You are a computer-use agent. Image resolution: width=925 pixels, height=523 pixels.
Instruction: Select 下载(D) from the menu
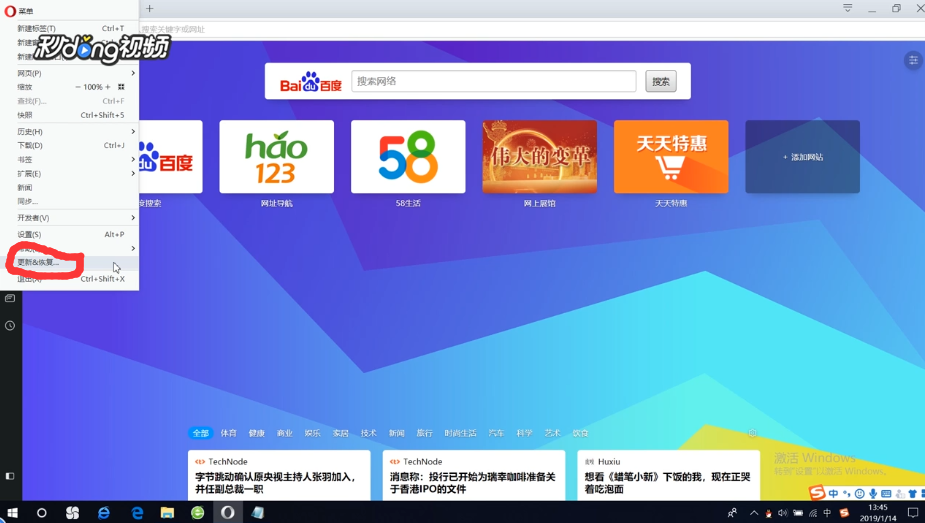[70, 145]
